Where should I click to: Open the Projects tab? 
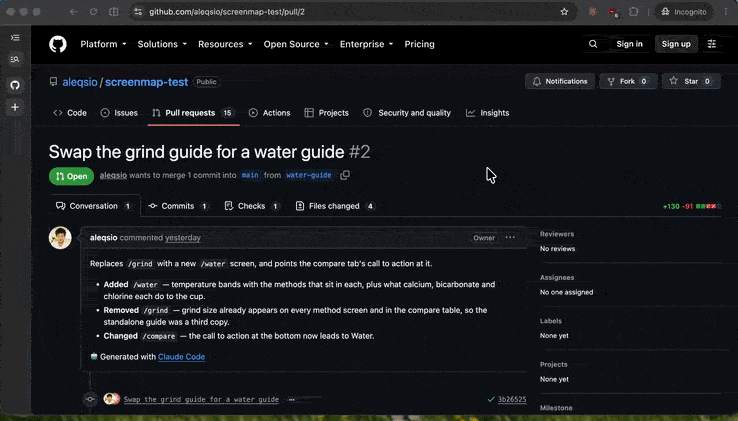tap(327, 113)
